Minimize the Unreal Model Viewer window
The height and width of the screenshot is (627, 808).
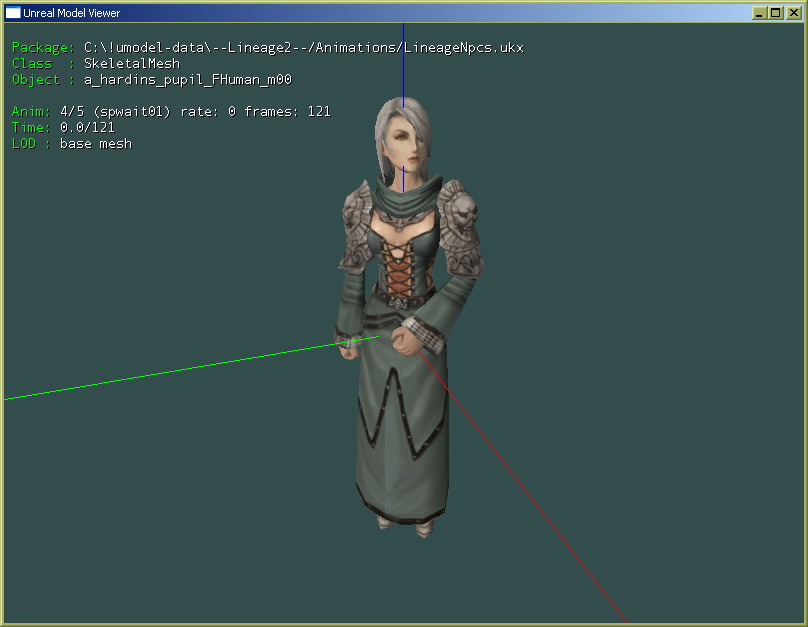pos(759,13)
